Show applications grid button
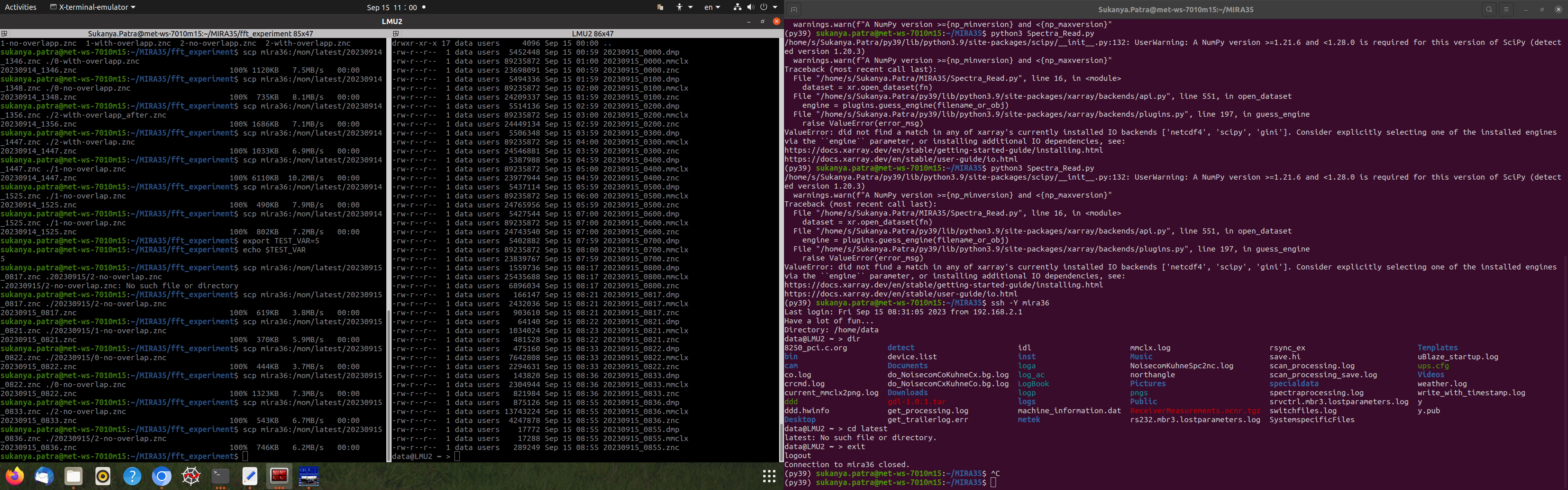 point(769,476)
